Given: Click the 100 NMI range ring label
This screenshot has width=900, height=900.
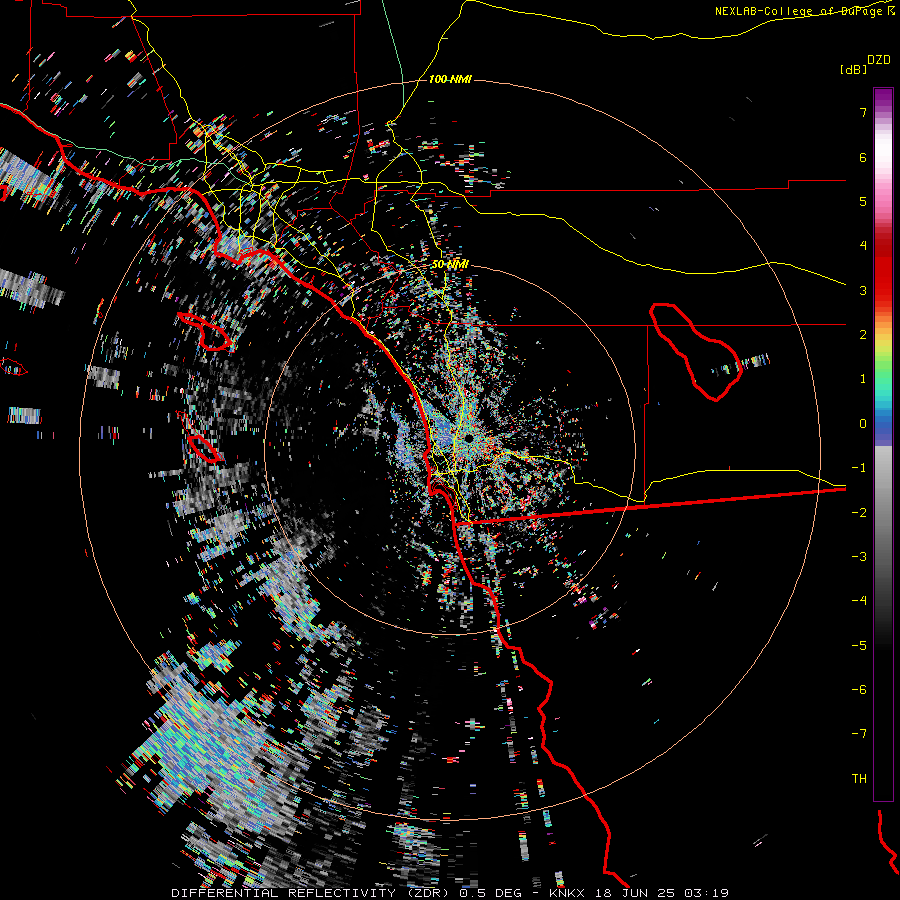Looking at the screenshot, I should click(451, 79).
